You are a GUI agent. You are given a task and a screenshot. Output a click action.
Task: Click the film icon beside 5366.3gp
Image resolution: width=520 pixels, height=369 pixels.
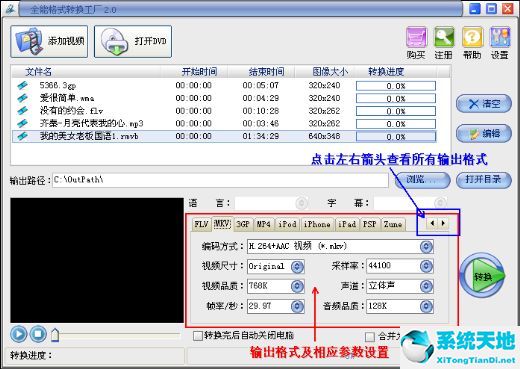coord(22,85)
